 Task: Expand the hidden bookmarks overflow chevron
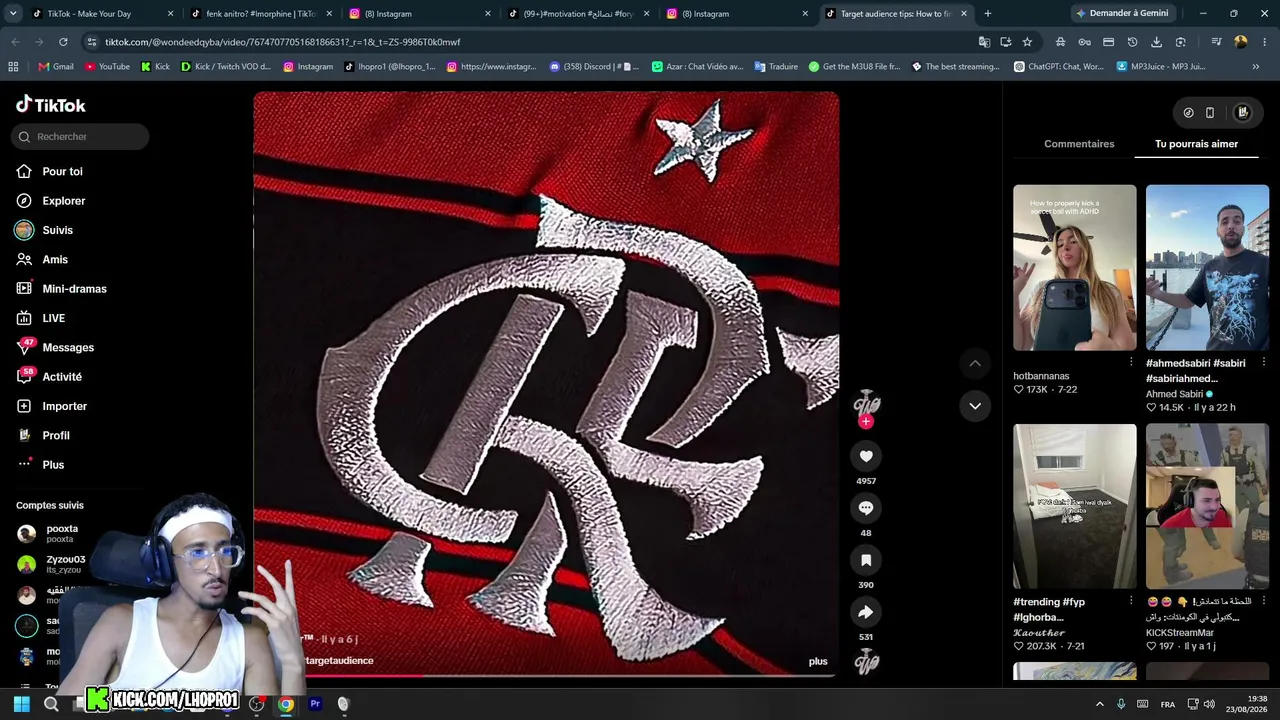pos(1256,67)
